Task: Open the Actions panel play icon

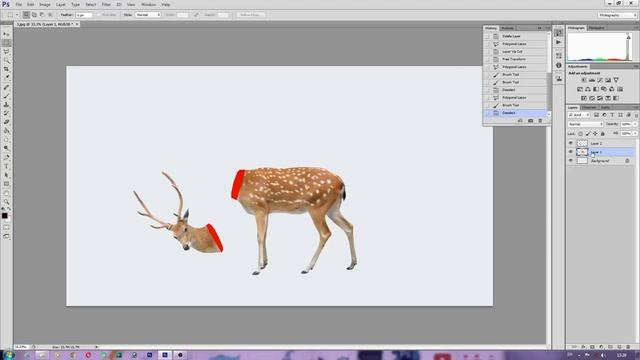Action: 559,42
